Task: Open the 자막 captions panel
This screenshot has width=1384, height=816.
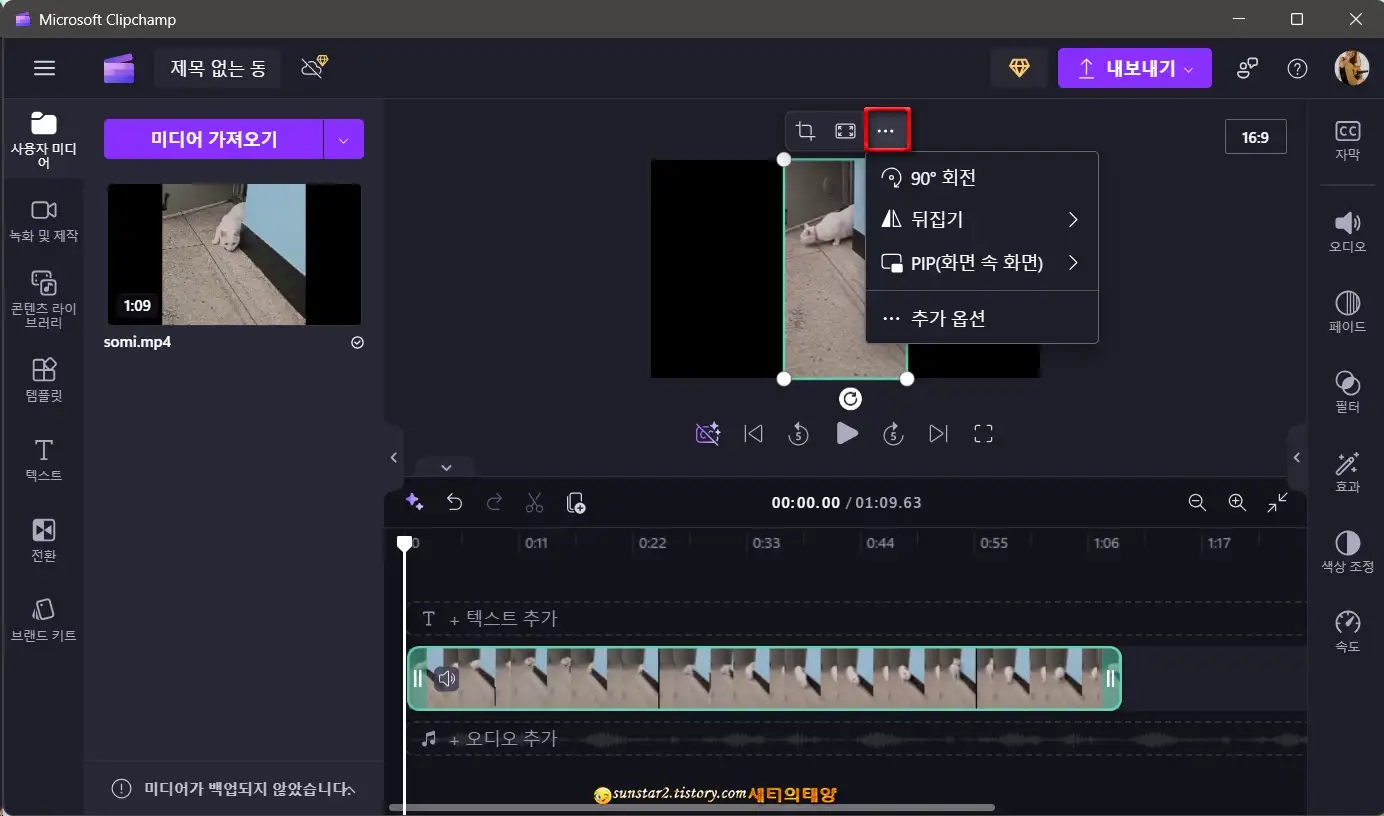Action: pyautogui.click(x=1347, y=136)
